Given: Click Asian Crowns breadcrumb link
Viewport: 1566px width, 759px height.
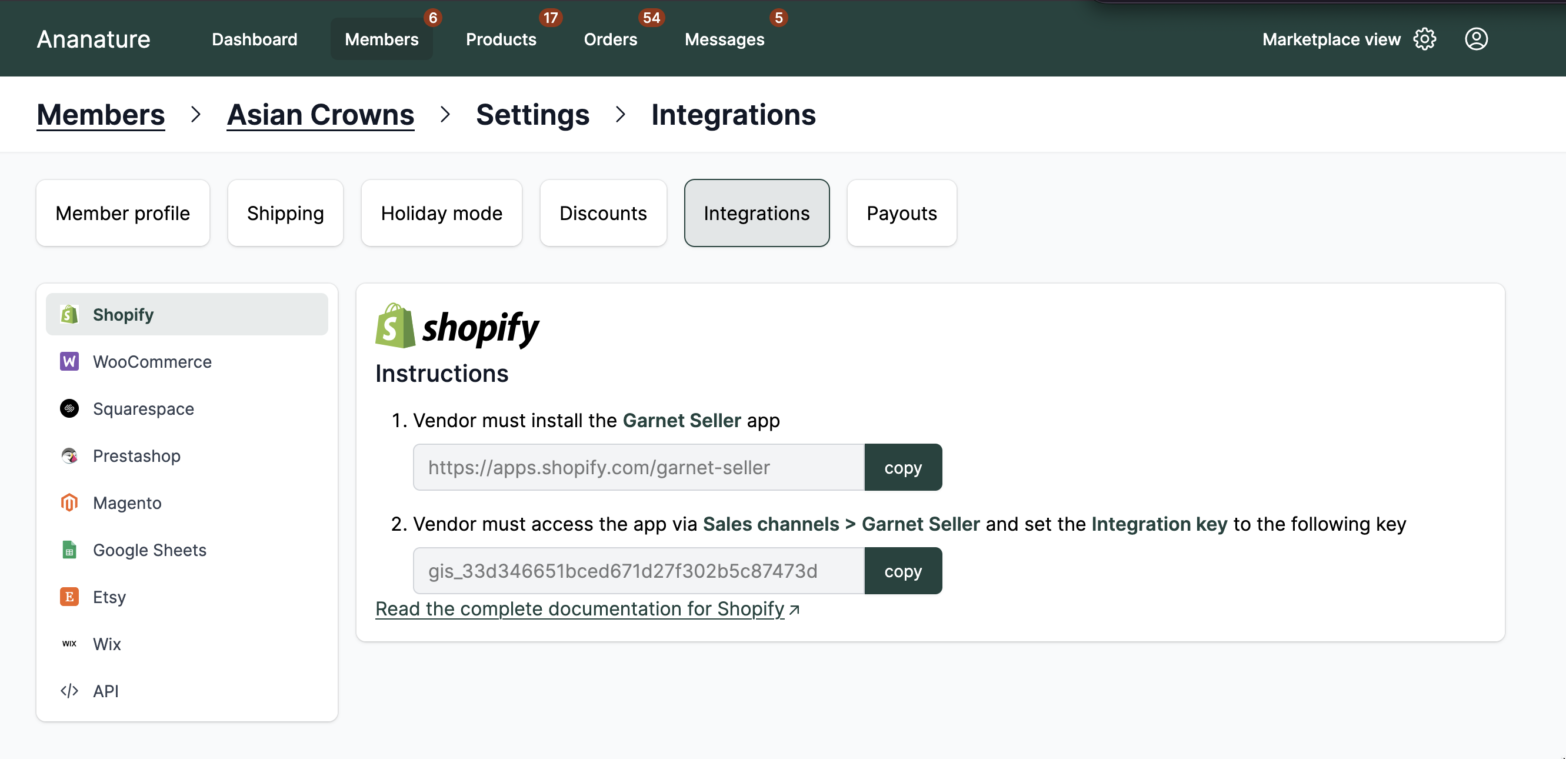Looking at the screenshot, I should 320,115.
